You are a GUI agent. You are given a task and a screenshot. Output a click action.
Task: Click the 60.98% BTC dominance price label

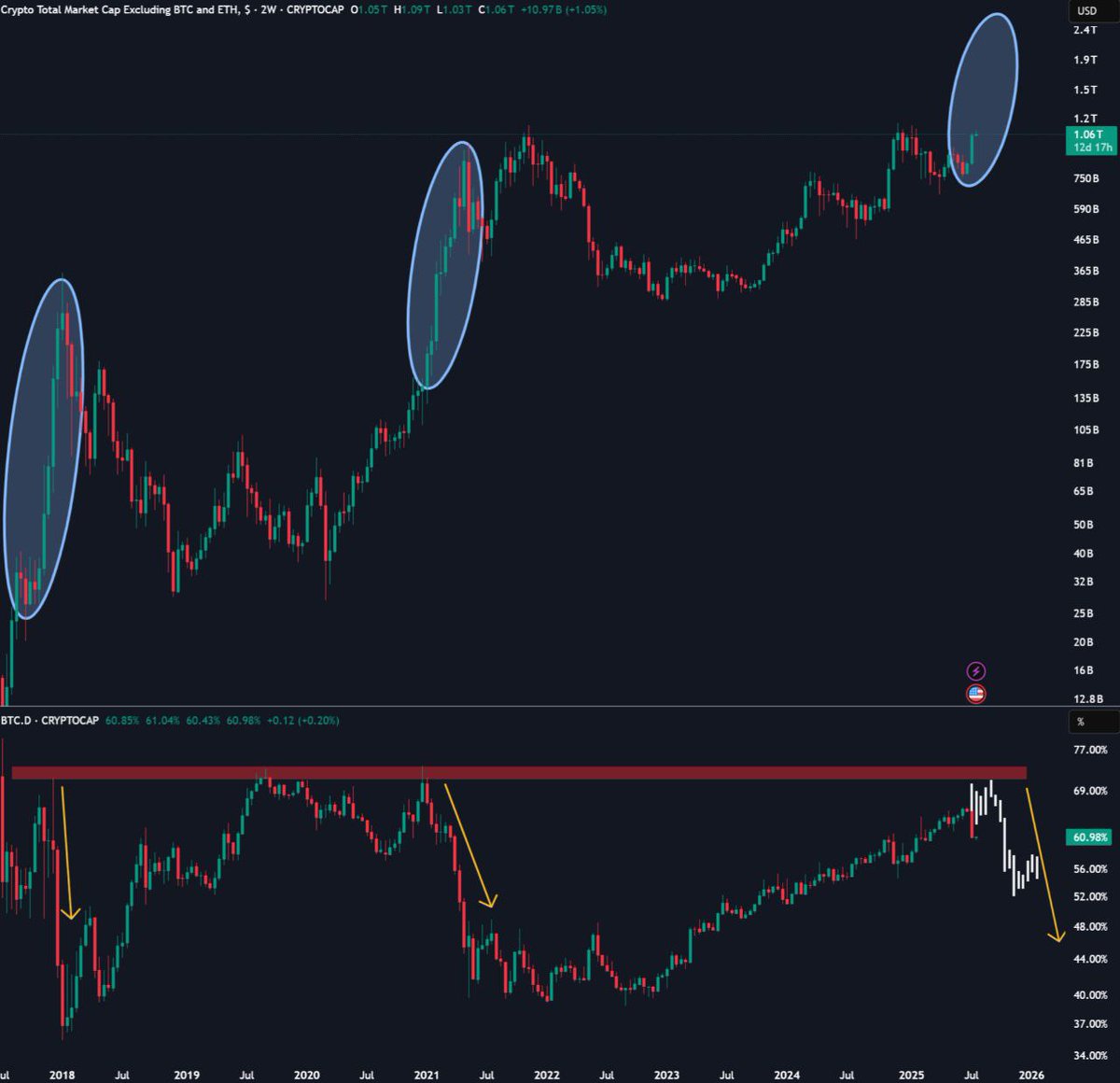(1090, 837)
